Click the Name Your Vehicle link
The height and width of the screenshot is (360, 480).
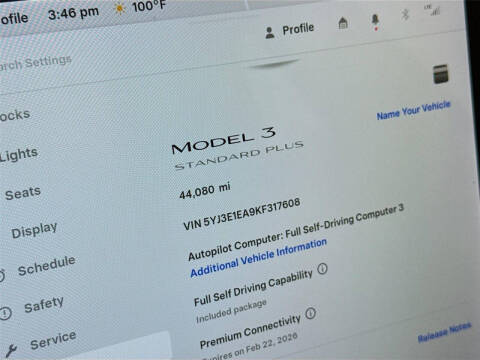413,110
